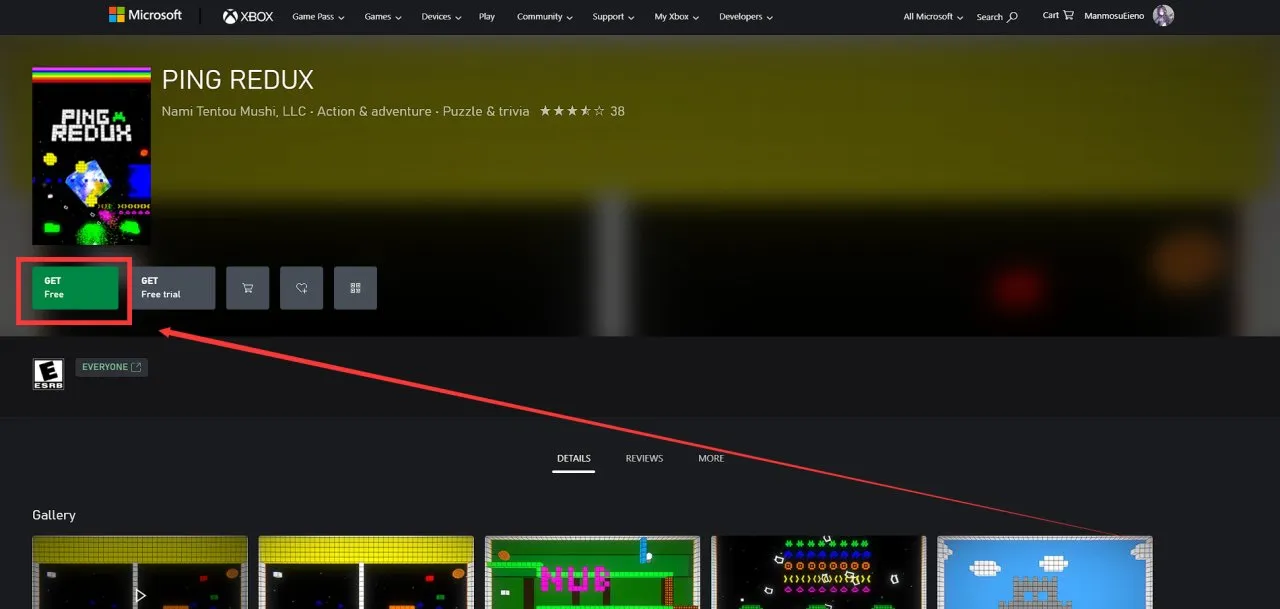Switch to the MORE tab
This screenshot has height=609, width=1280.
(711, 458)
